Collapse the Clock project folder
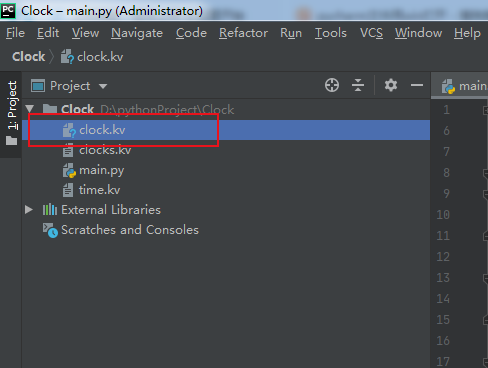The height and width of the screenshot is (368, 488). pyautogui.click(x=30, y=109)
